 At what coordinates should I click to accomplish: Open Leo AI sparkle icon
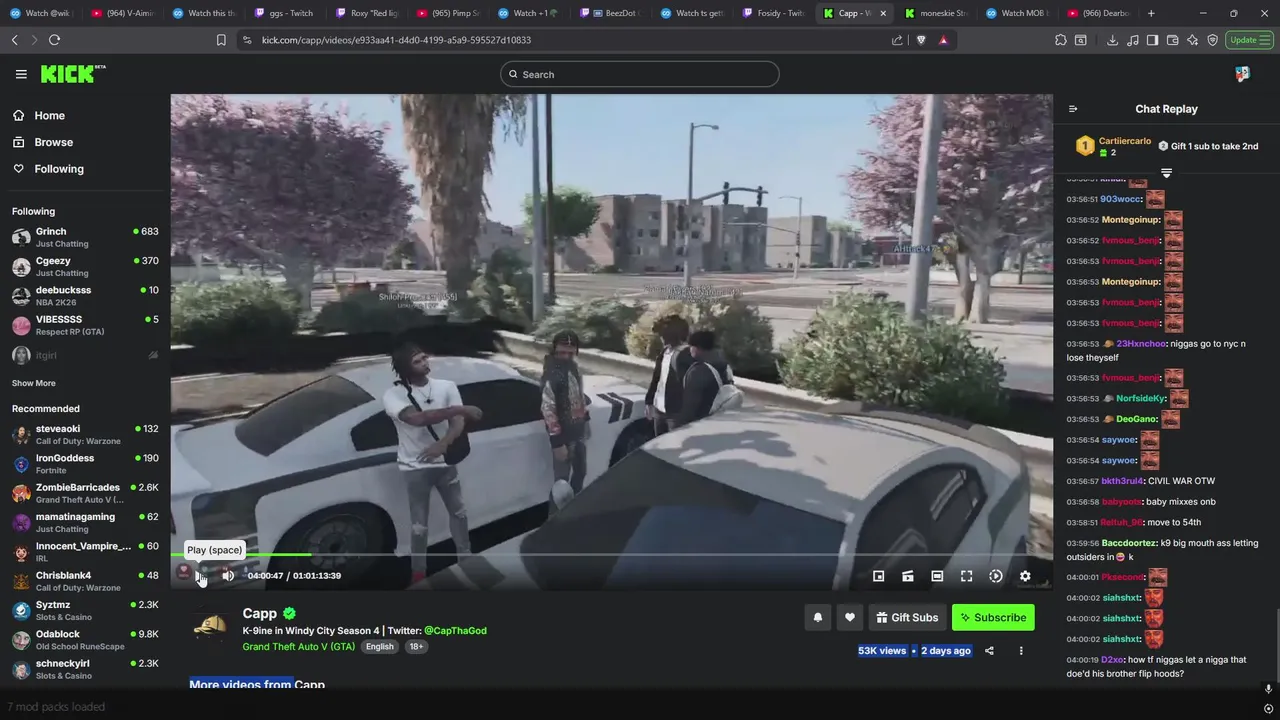1192,40
